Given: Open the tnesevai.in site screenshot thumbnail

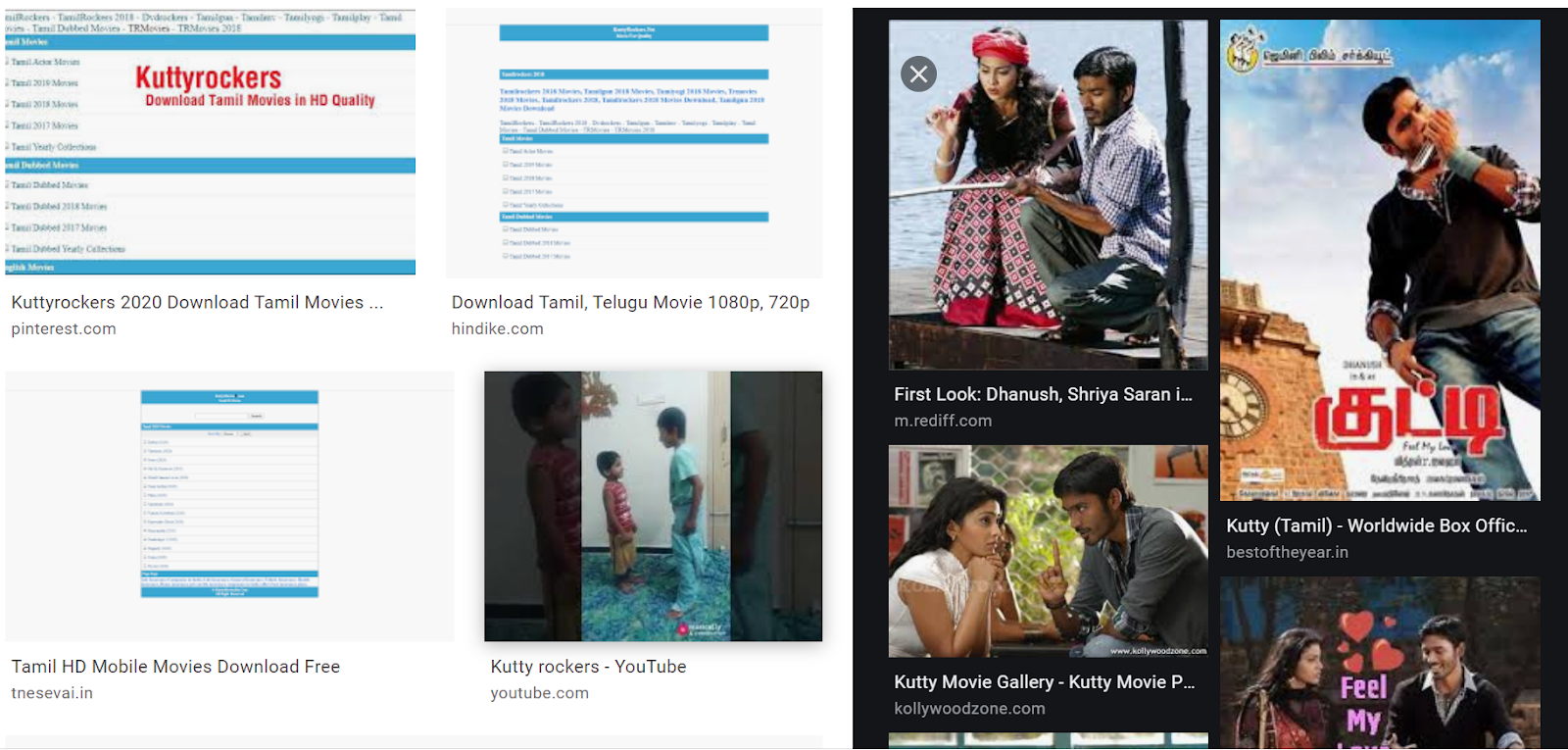Looking at the screenshot, I should click(229, 506).
